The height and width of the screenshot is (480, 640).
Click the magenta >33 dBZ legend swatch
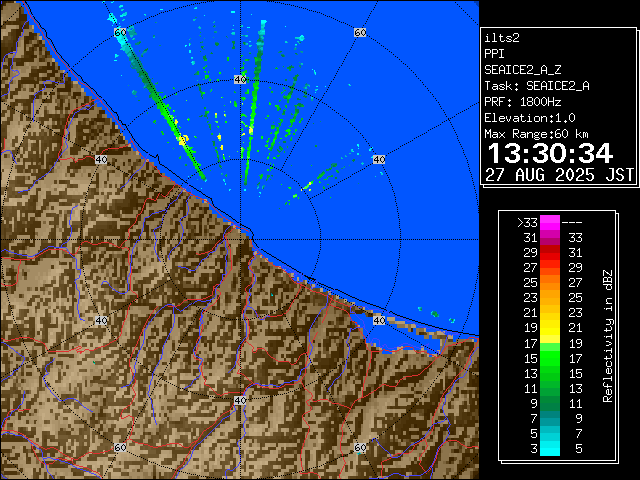(x=550, y=223)
